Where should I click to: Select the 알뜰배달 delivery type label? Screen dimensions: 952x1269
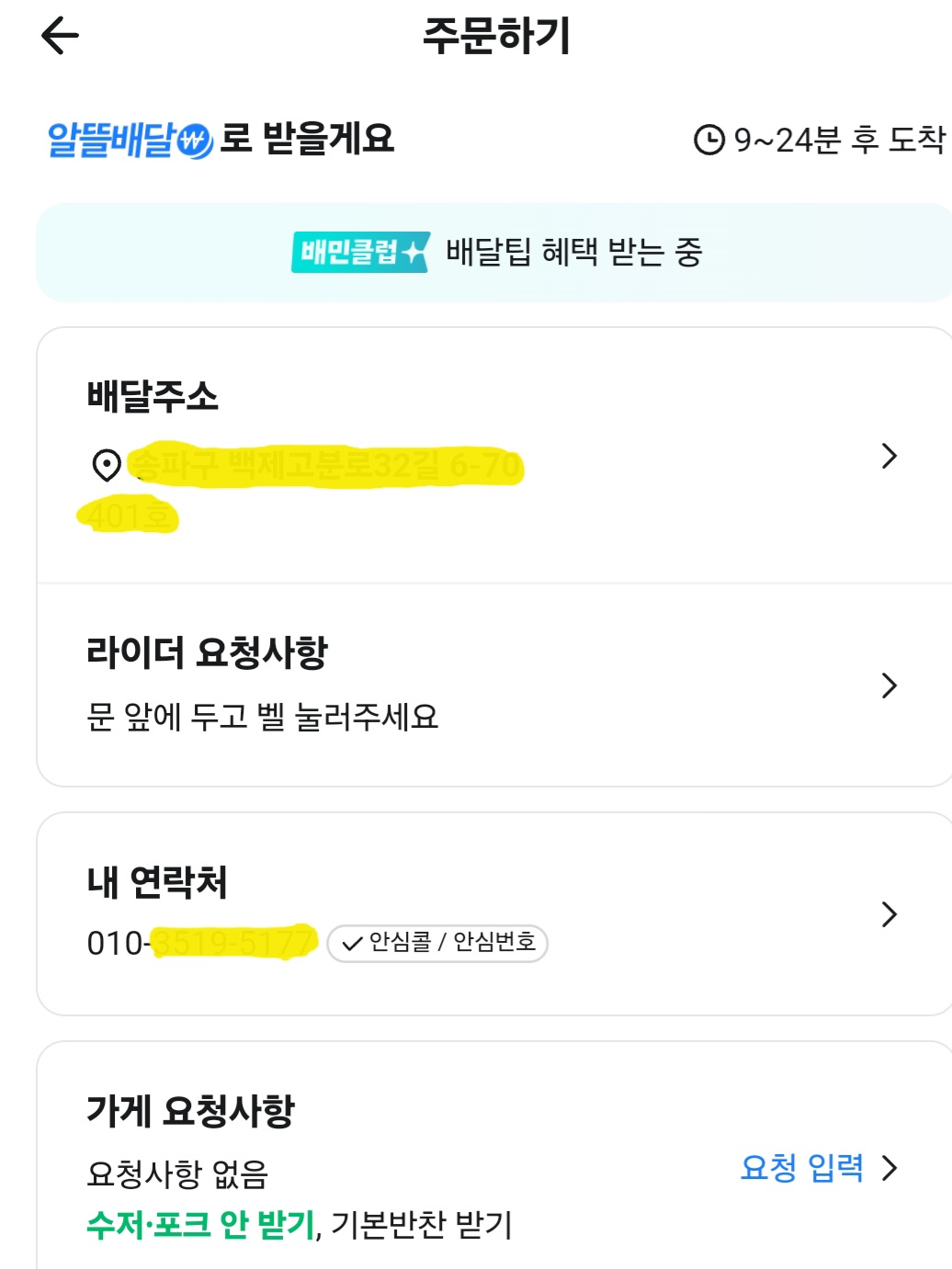pos(111,140)
